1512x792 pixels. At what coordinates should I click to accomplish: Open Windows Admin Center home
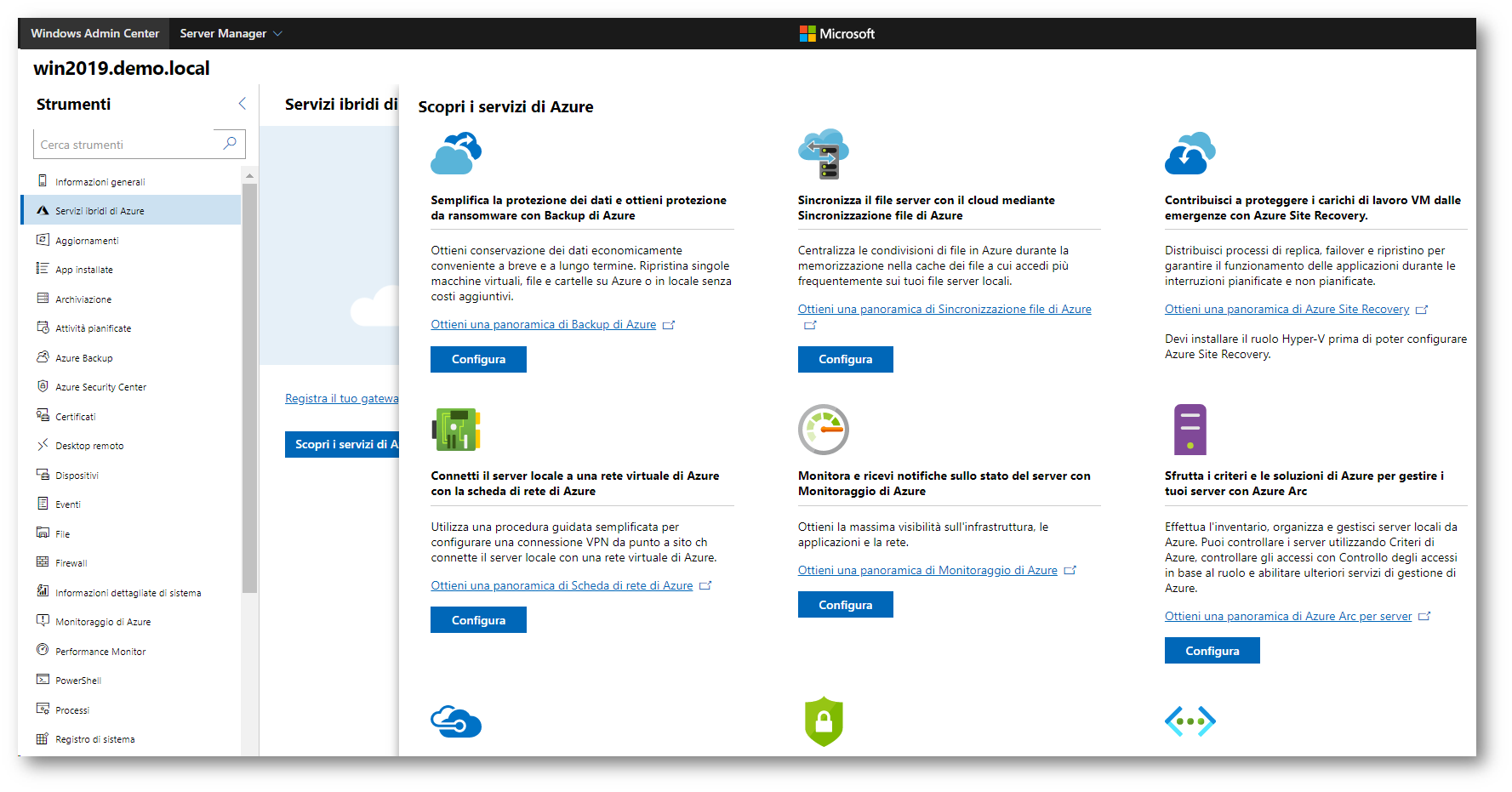point(94,33)
